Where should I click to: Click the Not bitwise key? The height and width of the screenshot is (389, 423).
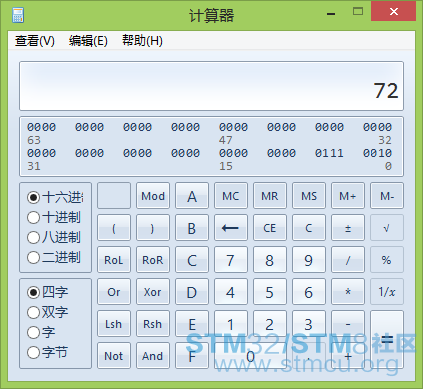(114, 356)
